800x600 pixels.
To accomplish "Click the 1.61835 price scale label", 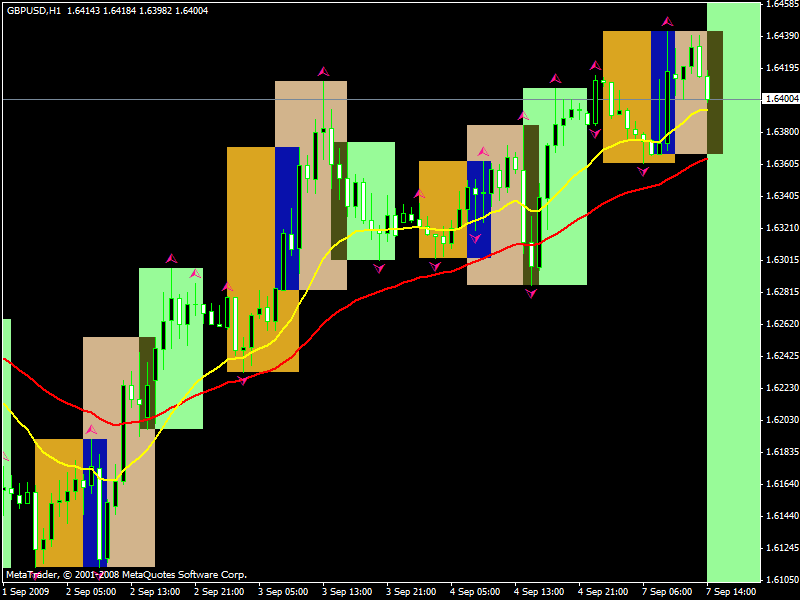I will (x=782, y=452).
